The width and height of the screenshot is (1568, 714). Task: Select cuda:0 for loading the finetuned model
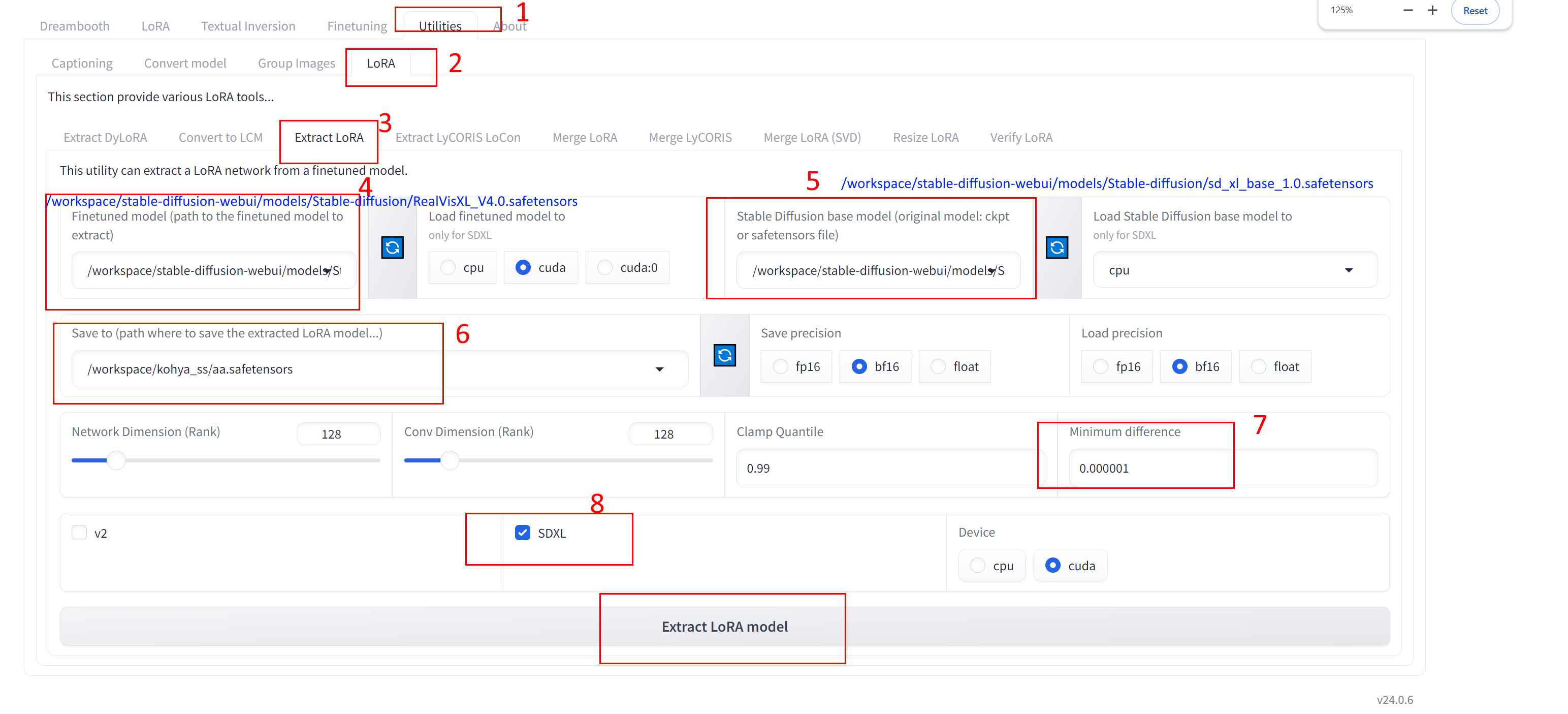[x=604, y=267]
